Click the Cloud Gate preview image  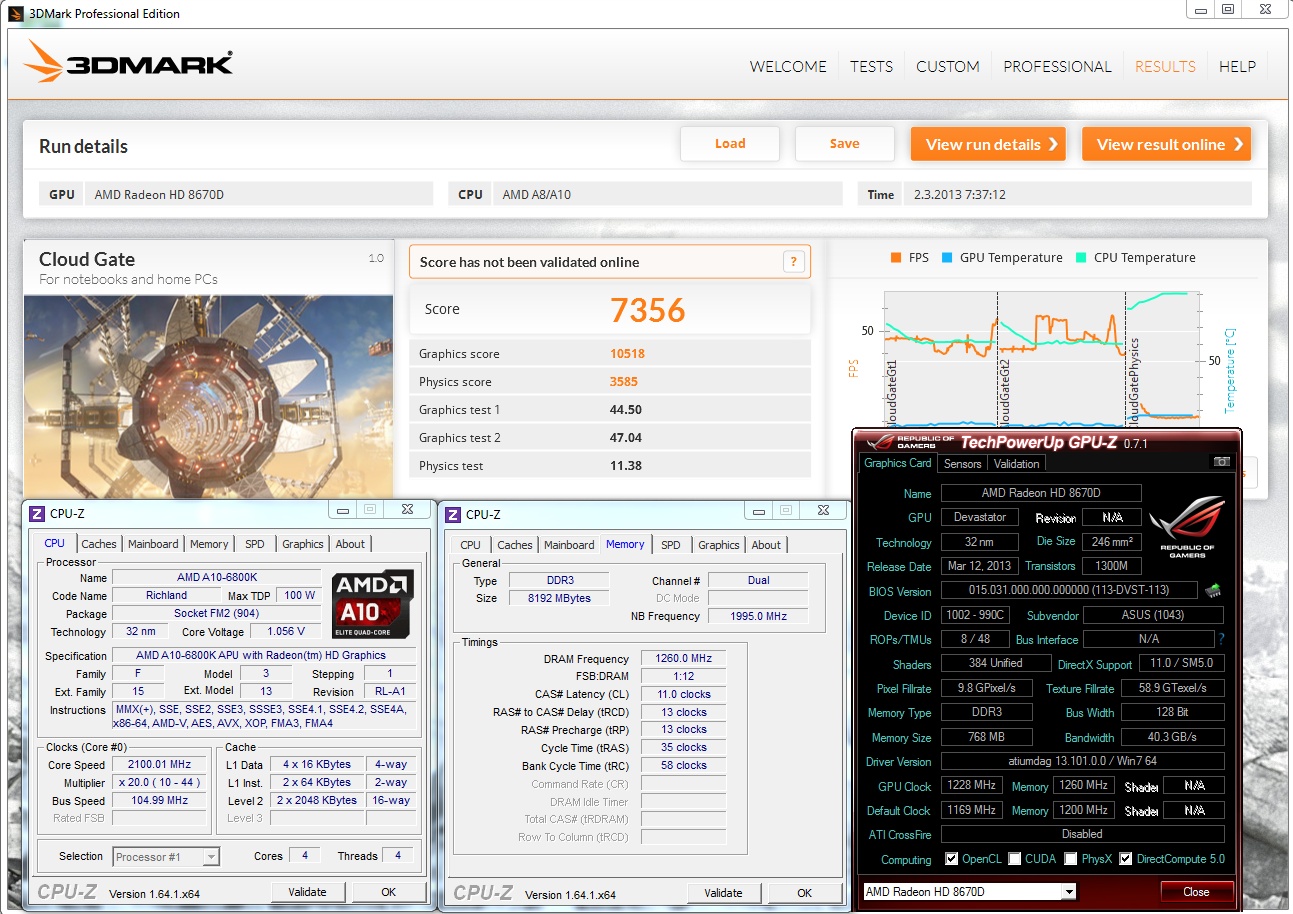[209, 396]
